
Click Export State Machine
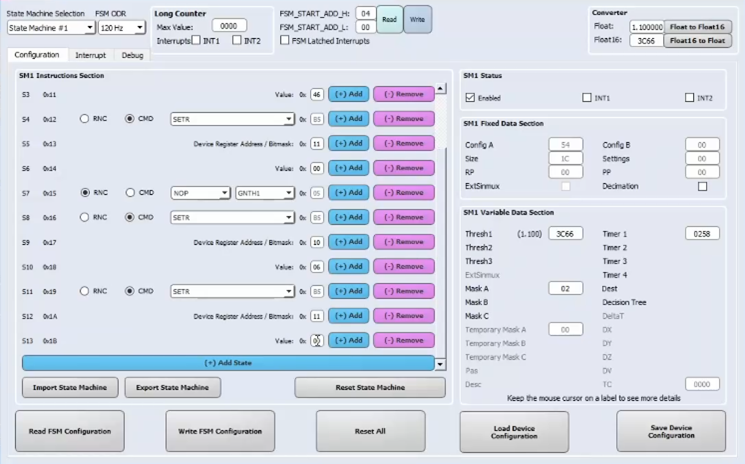[172, 388]
